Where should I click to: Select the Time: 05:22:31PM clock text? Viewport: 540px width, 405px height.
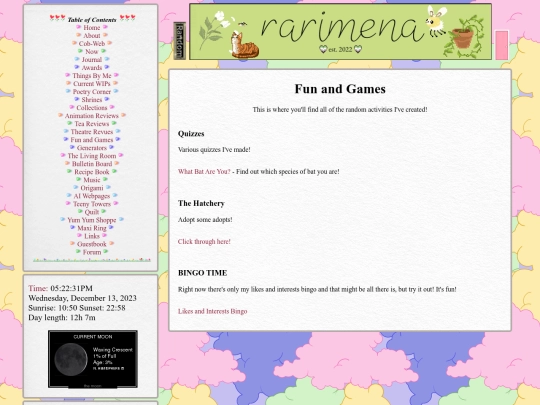(x=60, y=288)
